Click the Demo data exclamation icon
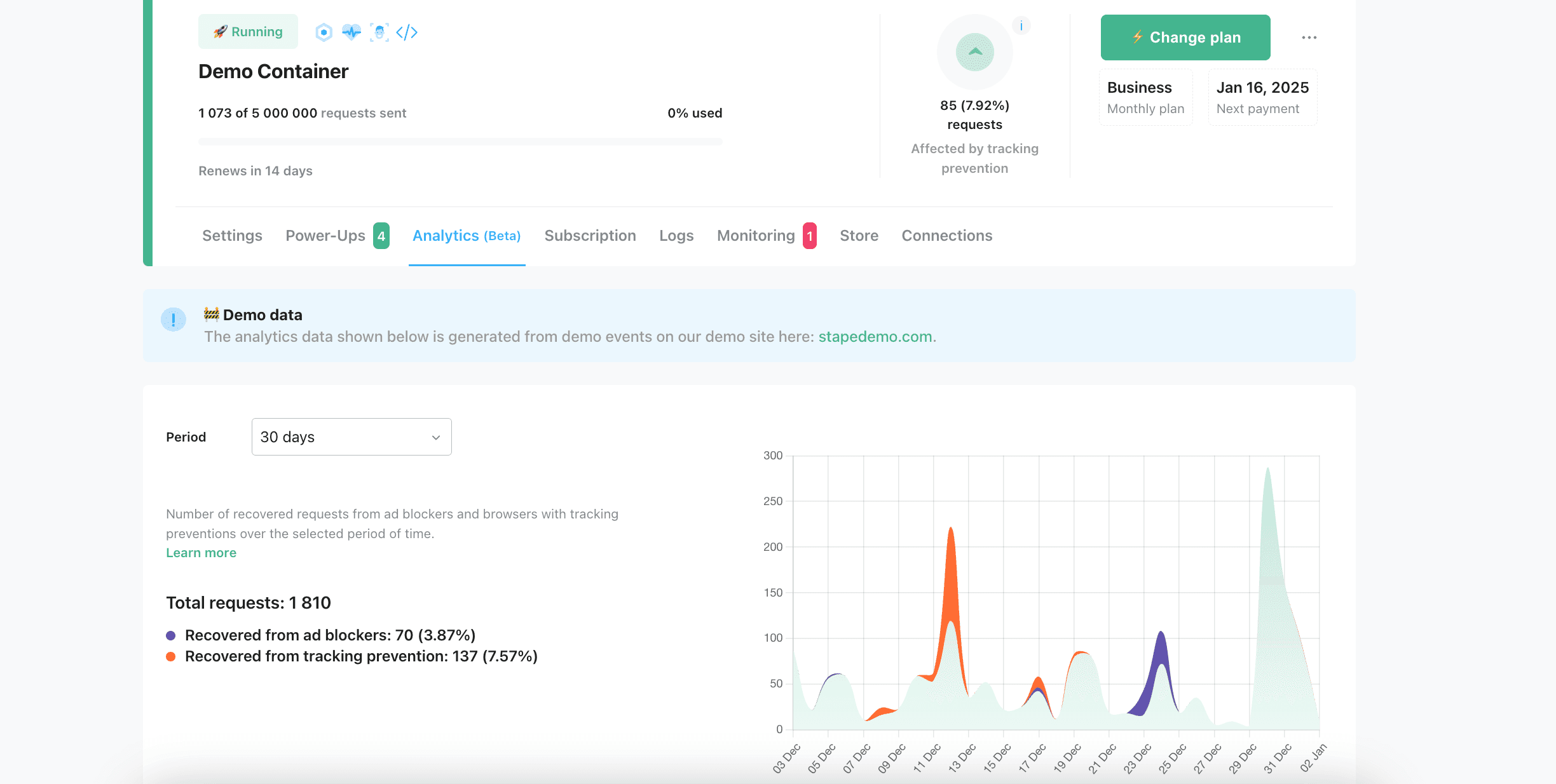The width and height of the screenshot is (1556, 784). point(173,320)
